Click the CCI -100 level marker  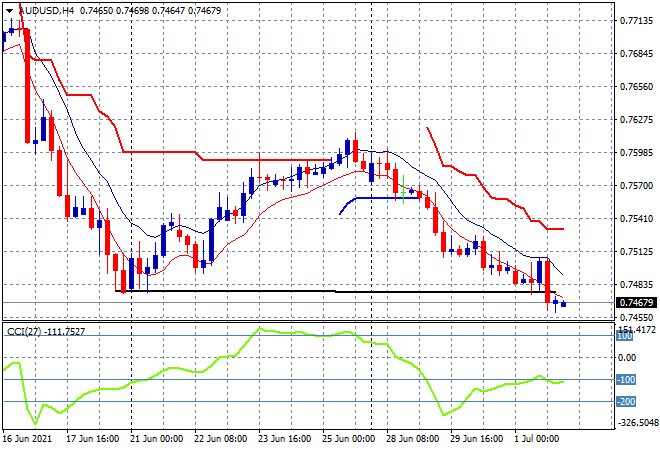tap(626, 380)
